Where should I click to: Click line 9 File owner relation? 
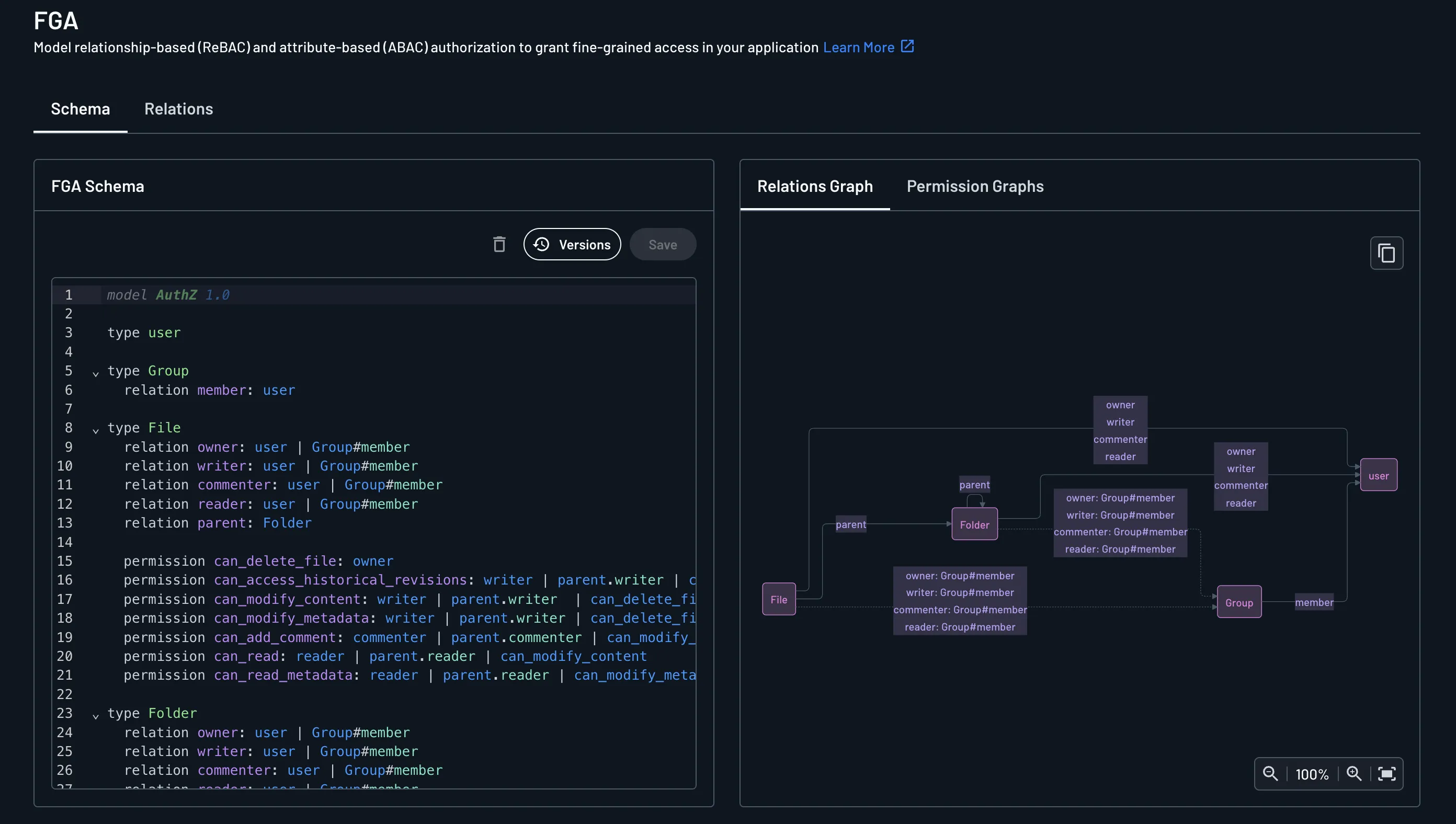[267, 447]
